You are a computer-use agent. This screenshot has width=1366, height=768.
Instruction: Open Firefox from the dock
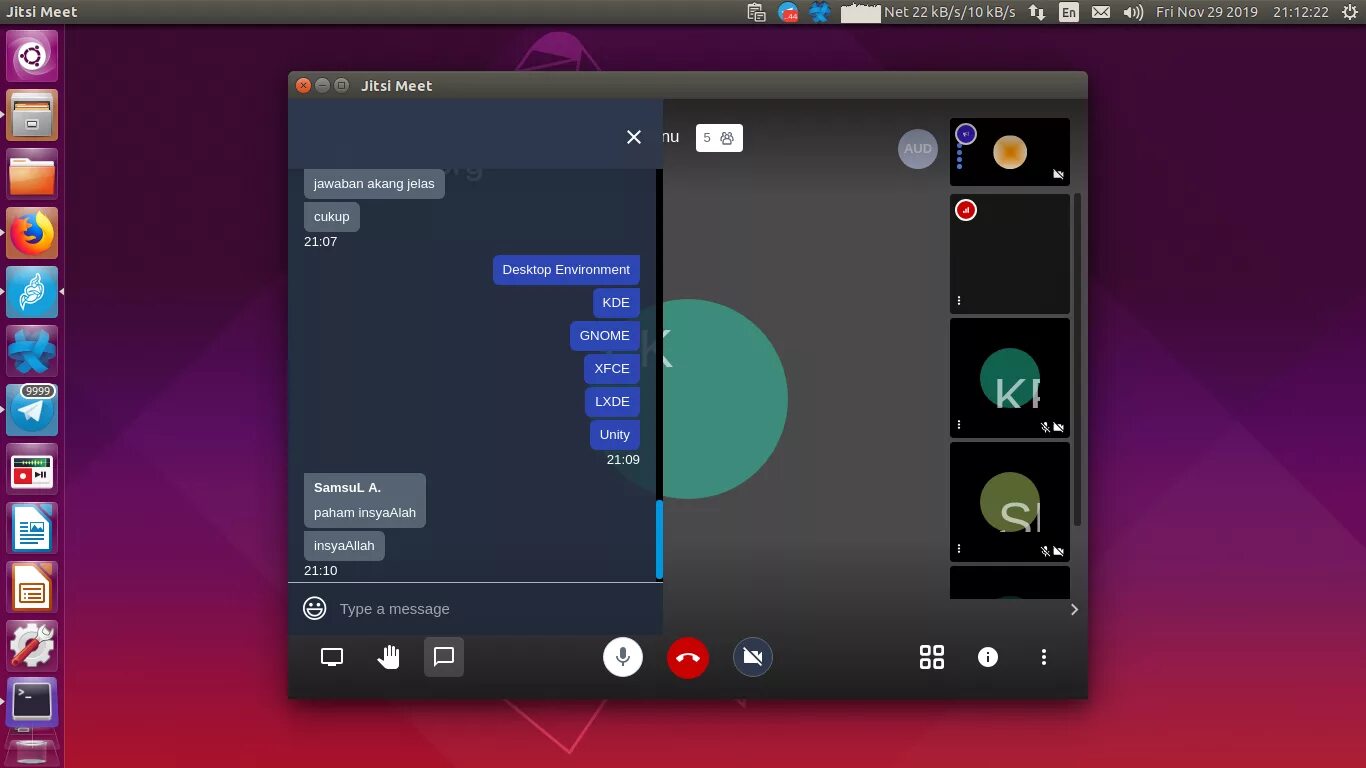coord(31,233)
